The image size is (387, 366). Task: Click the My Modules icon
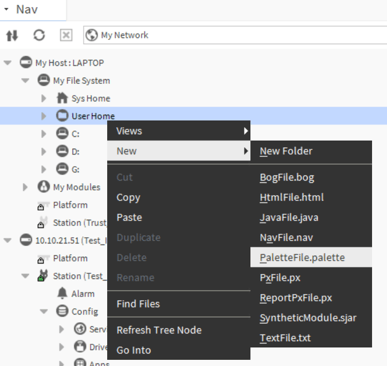tap(44, 187)
